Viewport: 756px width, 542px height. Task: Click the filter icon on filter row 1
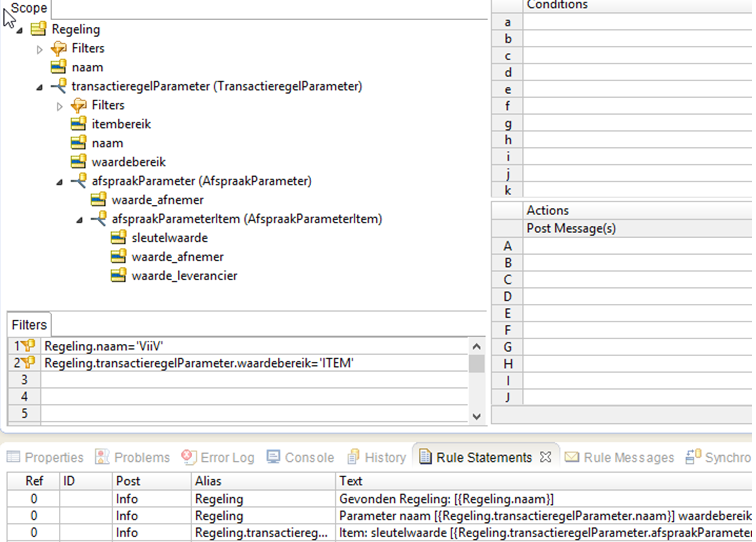click(28, 346)
